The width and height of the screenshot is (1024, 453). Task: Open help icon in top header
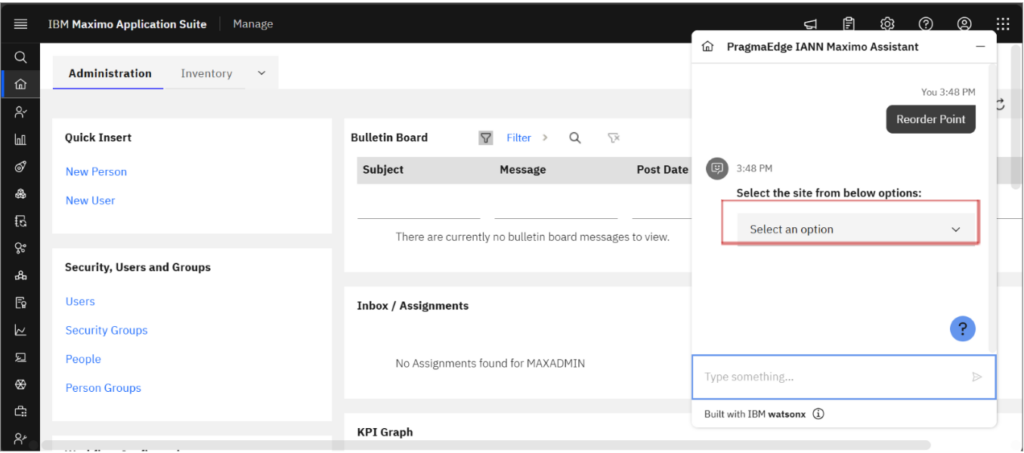(925, 24)
